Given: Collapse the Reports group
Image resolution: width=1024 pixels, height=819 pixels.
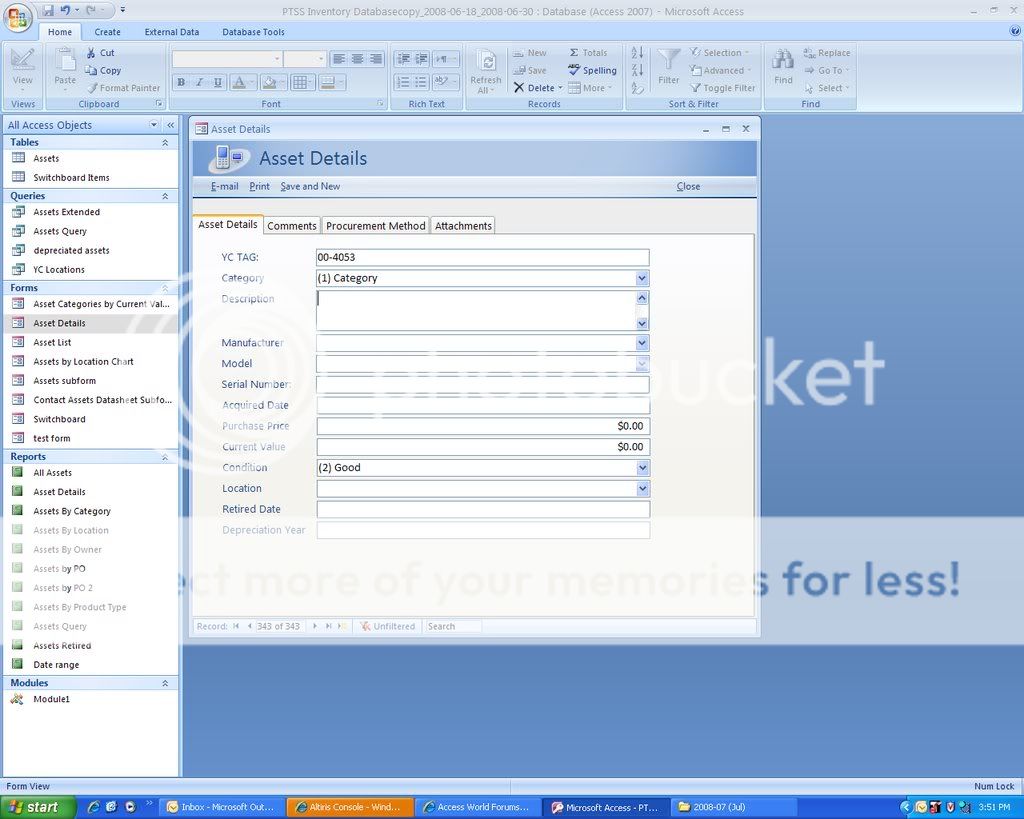Looking at the screenshot, I should [x=165, y=457].
